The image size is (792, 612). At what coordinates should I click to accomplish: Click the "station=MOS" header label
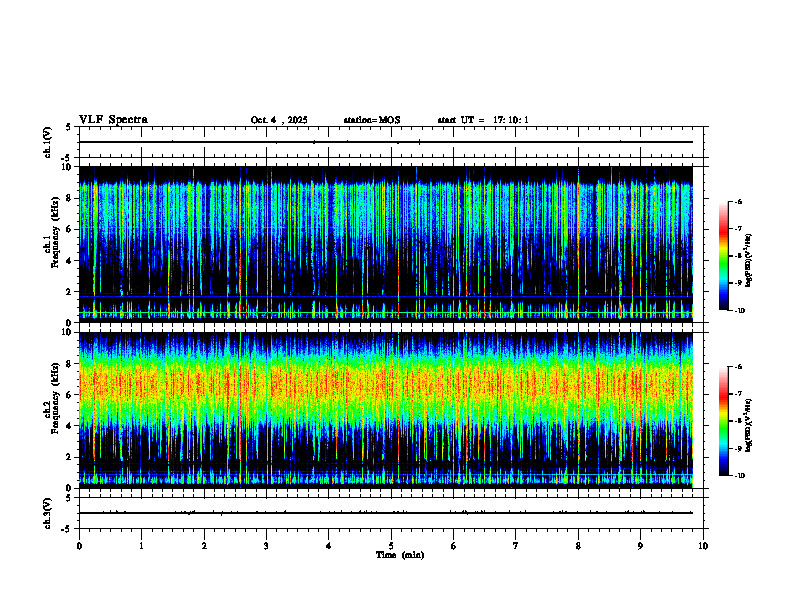(372, 120)
